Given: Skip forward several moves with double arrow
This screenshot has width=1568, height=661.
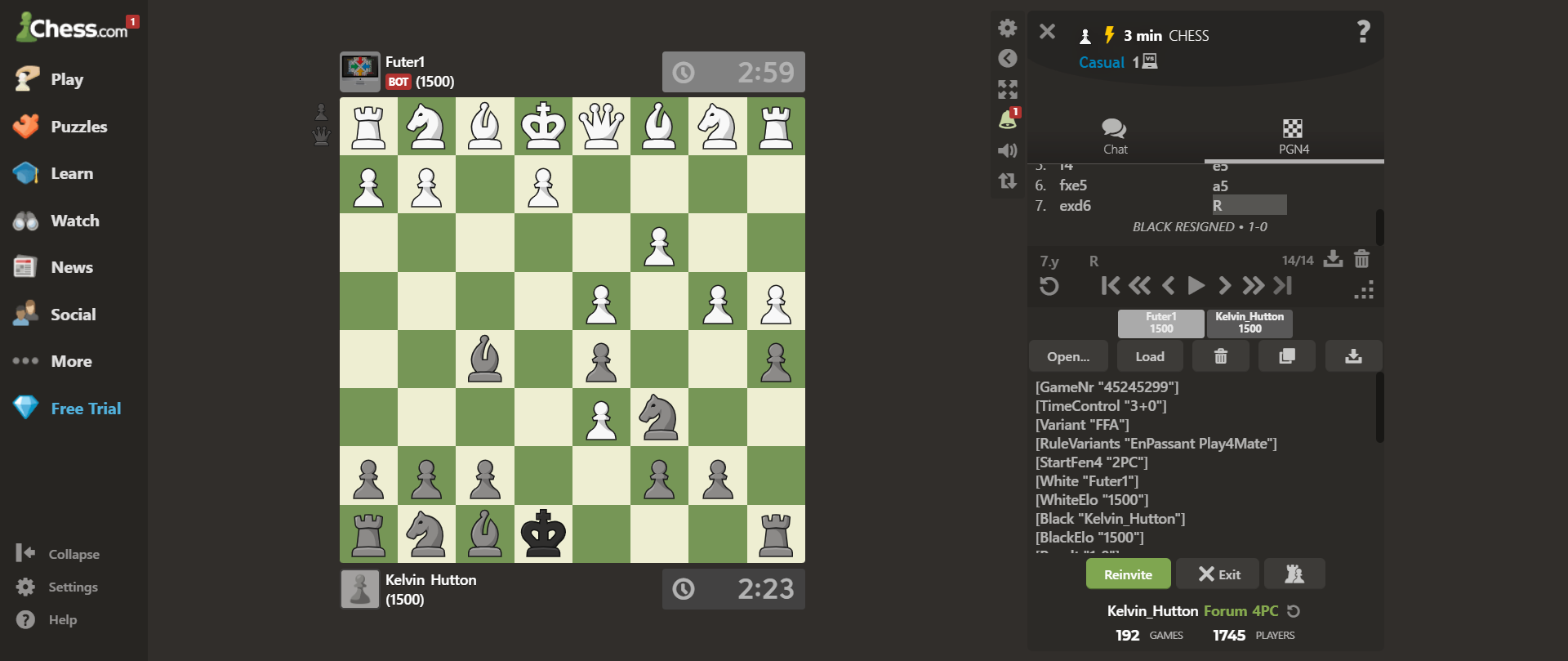Looking at the screenshot, I should 1254,285.
